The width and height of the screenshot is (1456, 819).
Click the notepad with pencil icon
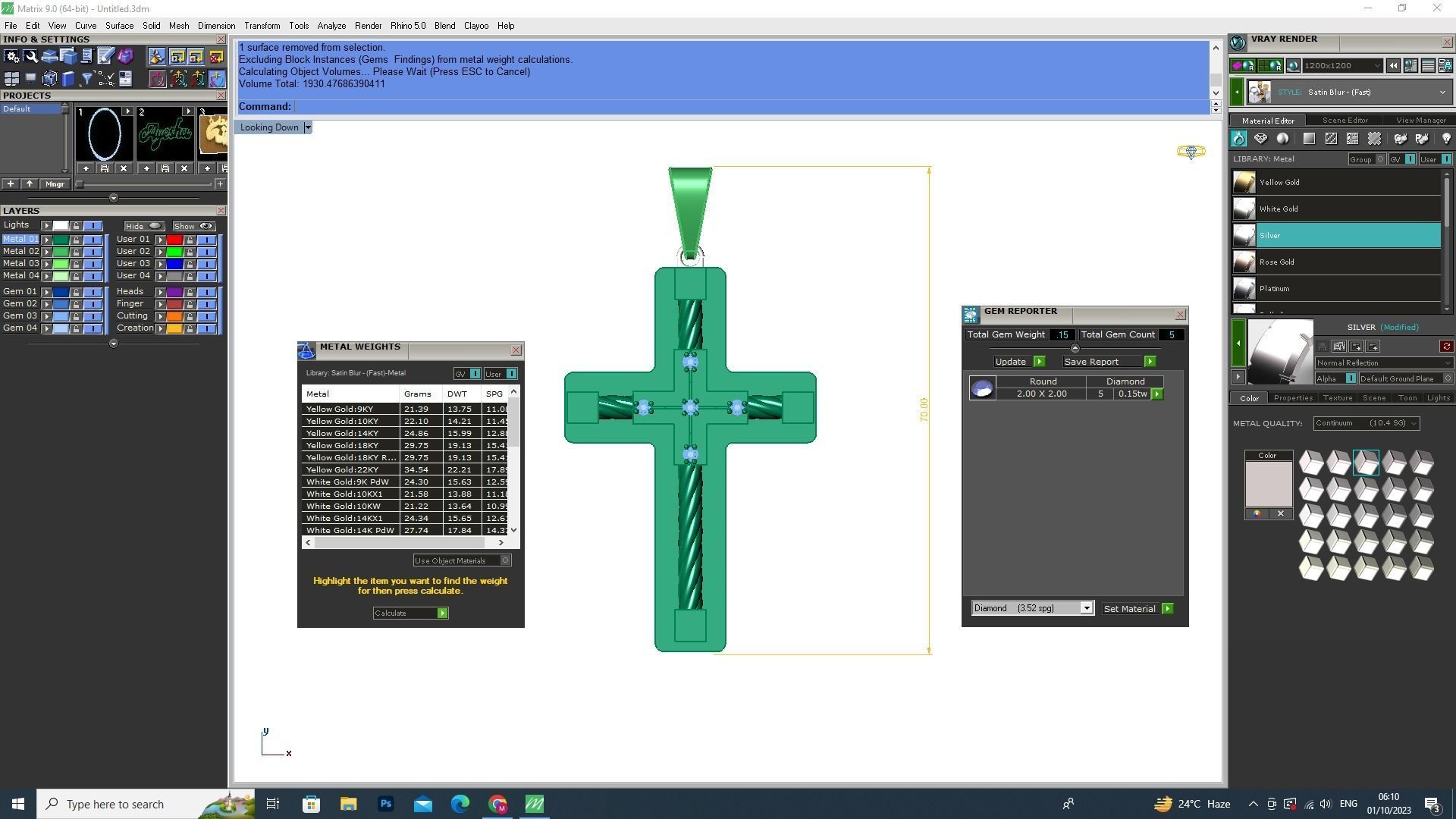pos(105,55)
